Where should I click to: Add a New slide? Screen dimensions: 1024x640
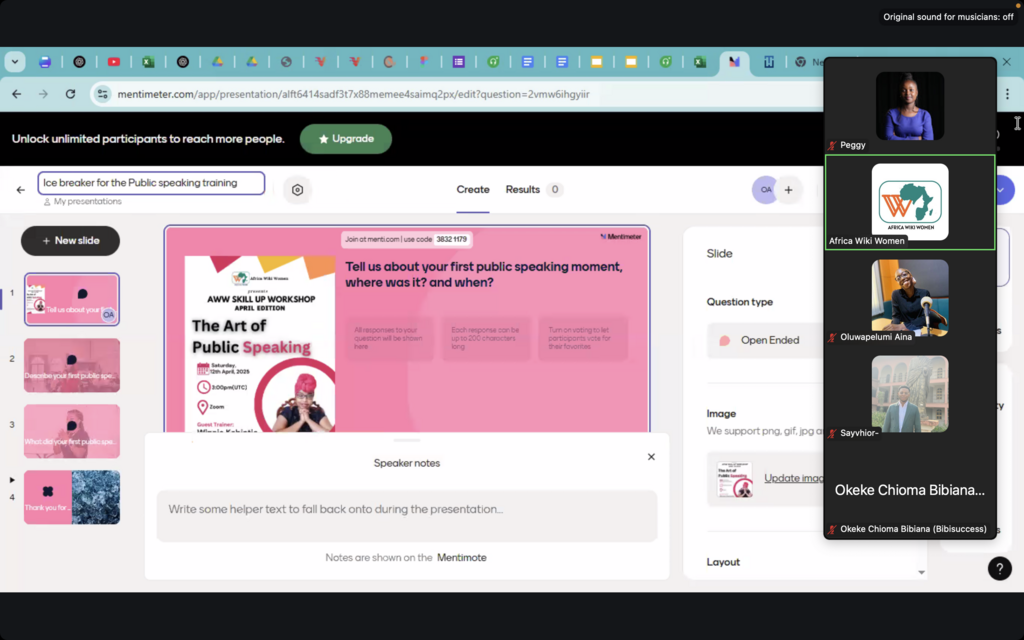pyautogui.click(x=71, y=241)
